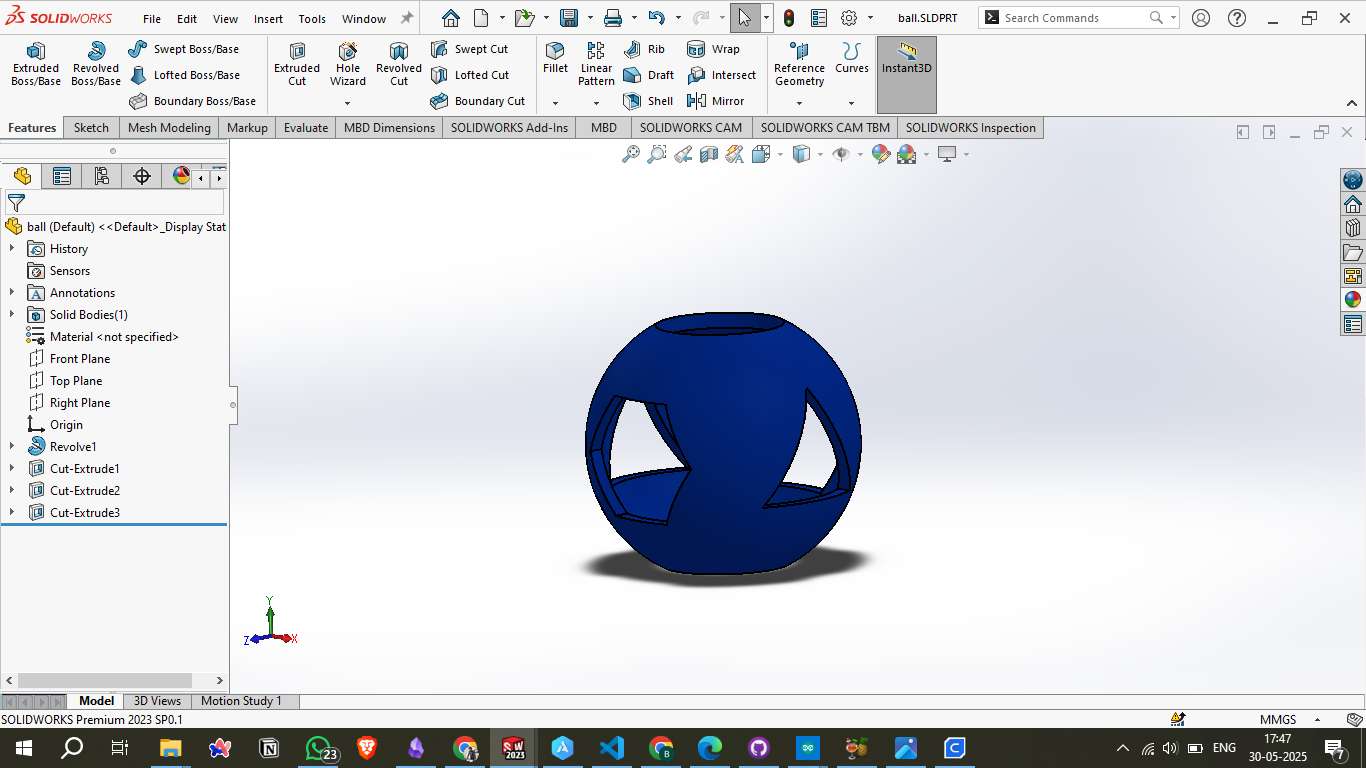The image size is (1366, 768).
Task: Expand the Annotations folder
Action: click(12, 293)
